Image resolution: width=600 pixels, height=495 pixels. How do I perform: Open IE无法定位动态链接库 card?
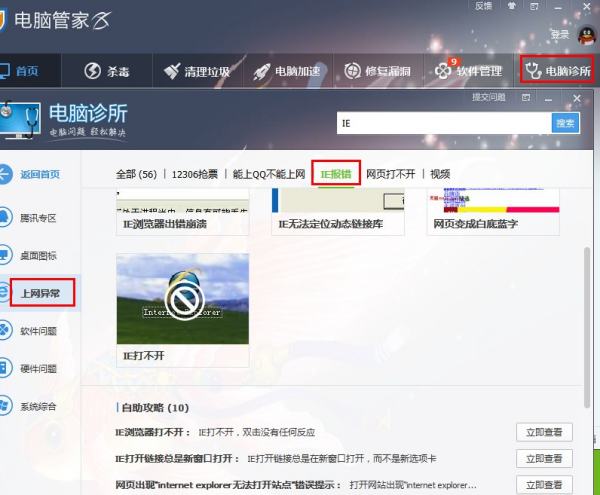pos(338,212)
